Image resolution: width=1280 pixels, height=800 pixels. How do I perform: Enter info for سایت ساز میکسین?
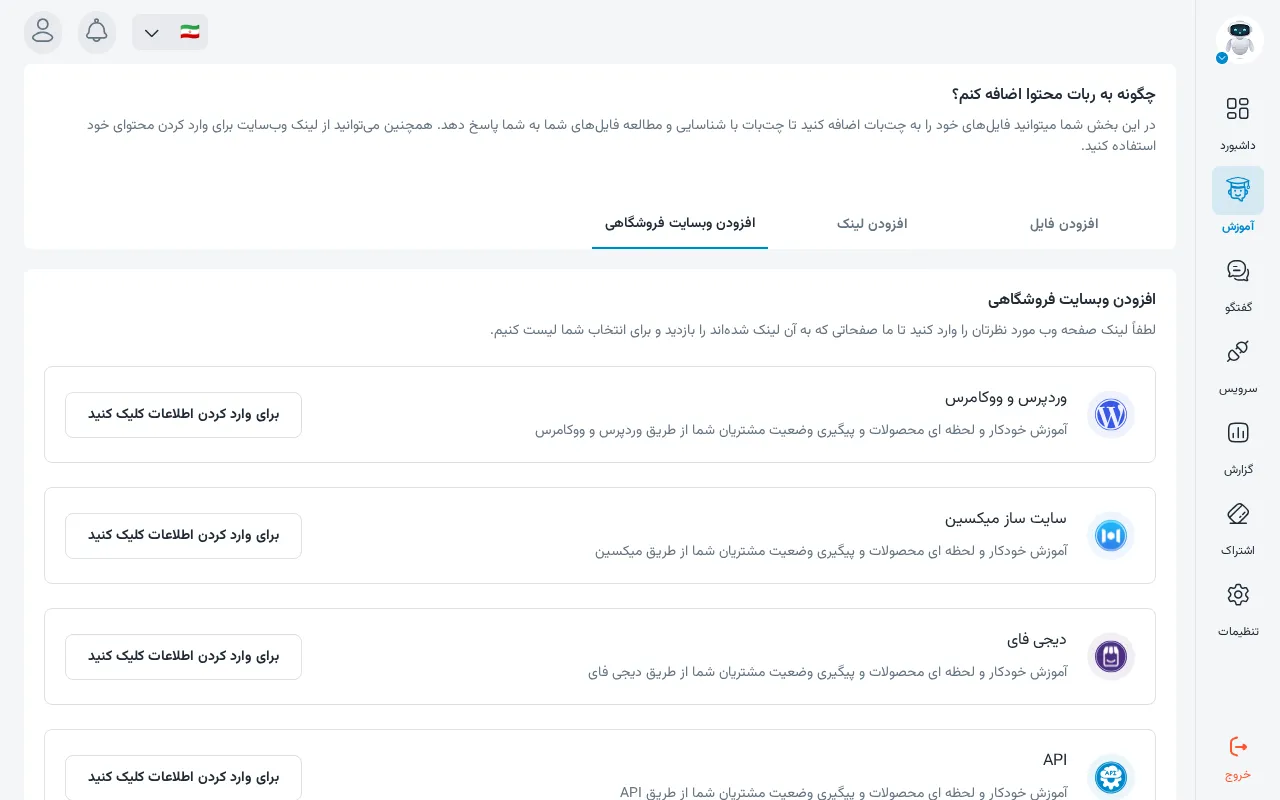pos(183,535)
